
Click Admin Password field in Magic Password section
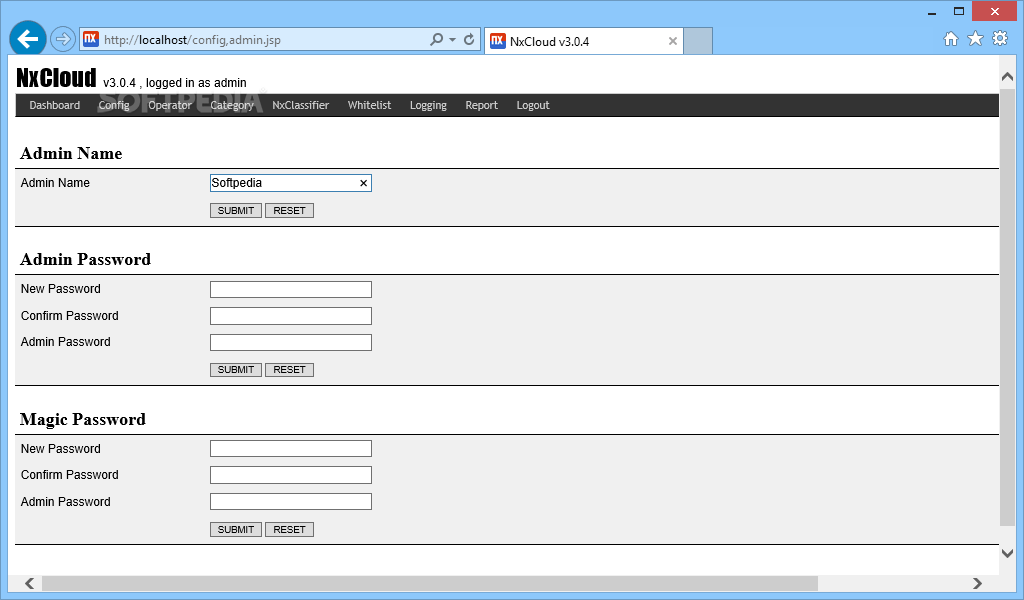pyautogui.click(x=291, y=501)
